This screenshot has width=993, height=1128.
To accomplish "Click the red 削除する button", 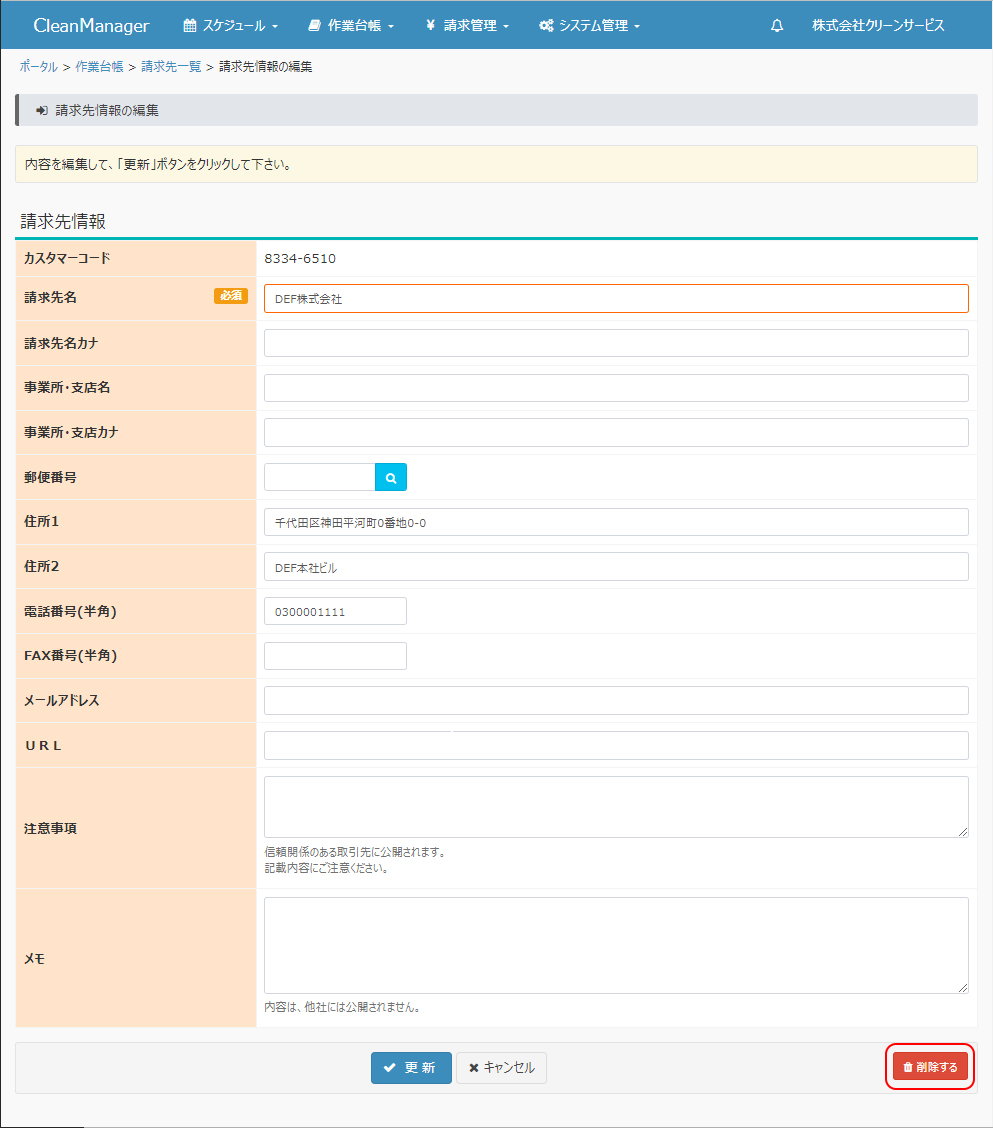I will (930, 1067).
